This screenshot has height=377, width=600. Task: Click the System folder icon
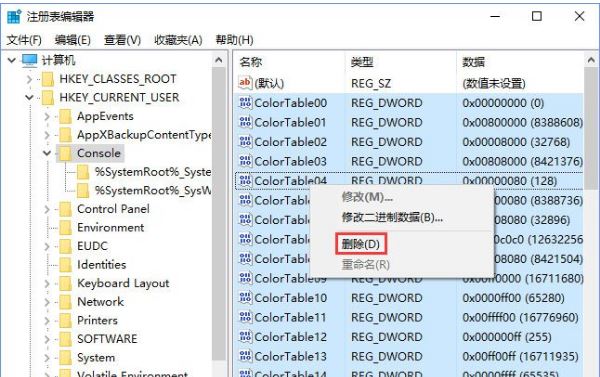[65, 357]
